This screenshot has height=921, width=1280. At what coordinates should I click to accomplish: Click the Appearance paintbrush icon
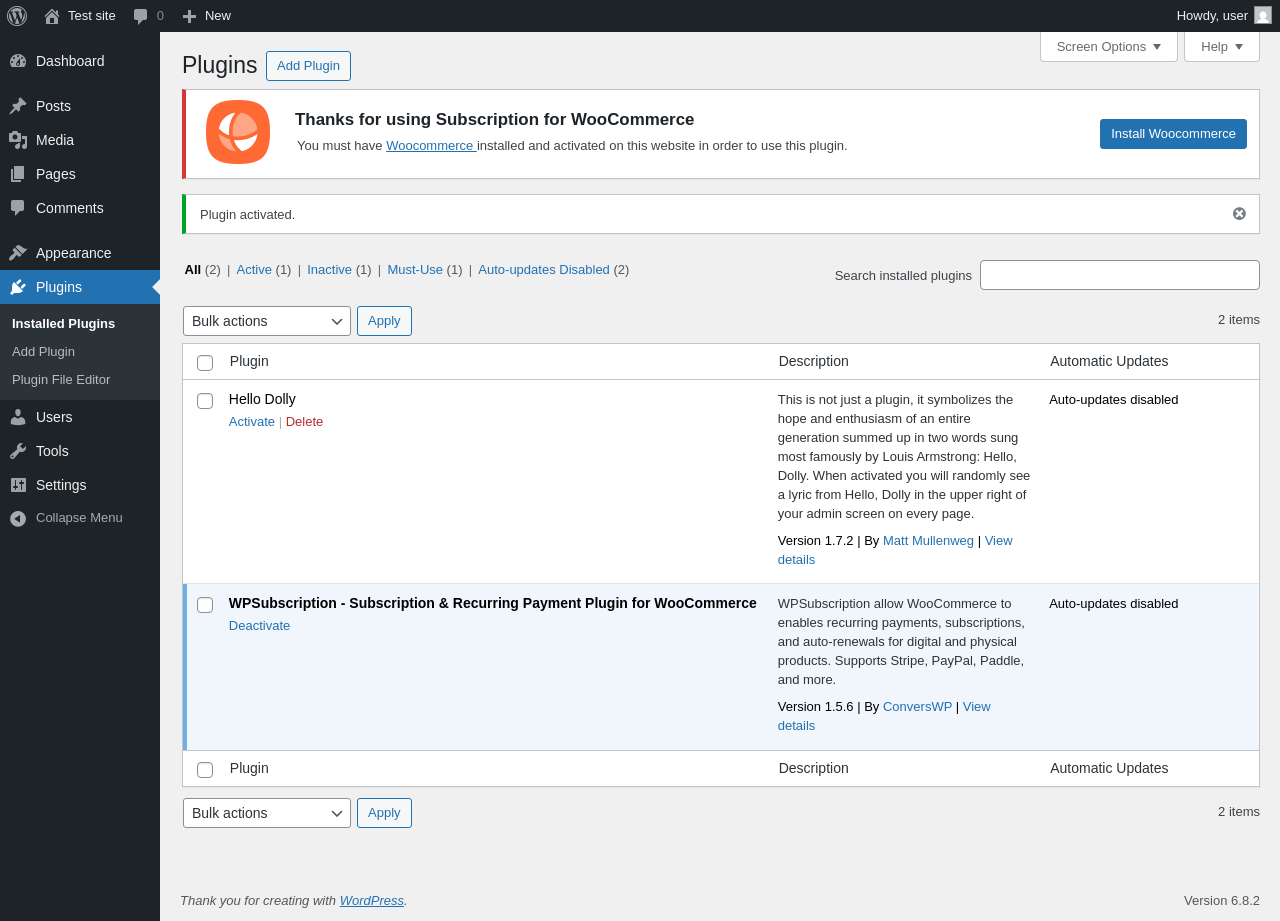(x=18, y=253)
